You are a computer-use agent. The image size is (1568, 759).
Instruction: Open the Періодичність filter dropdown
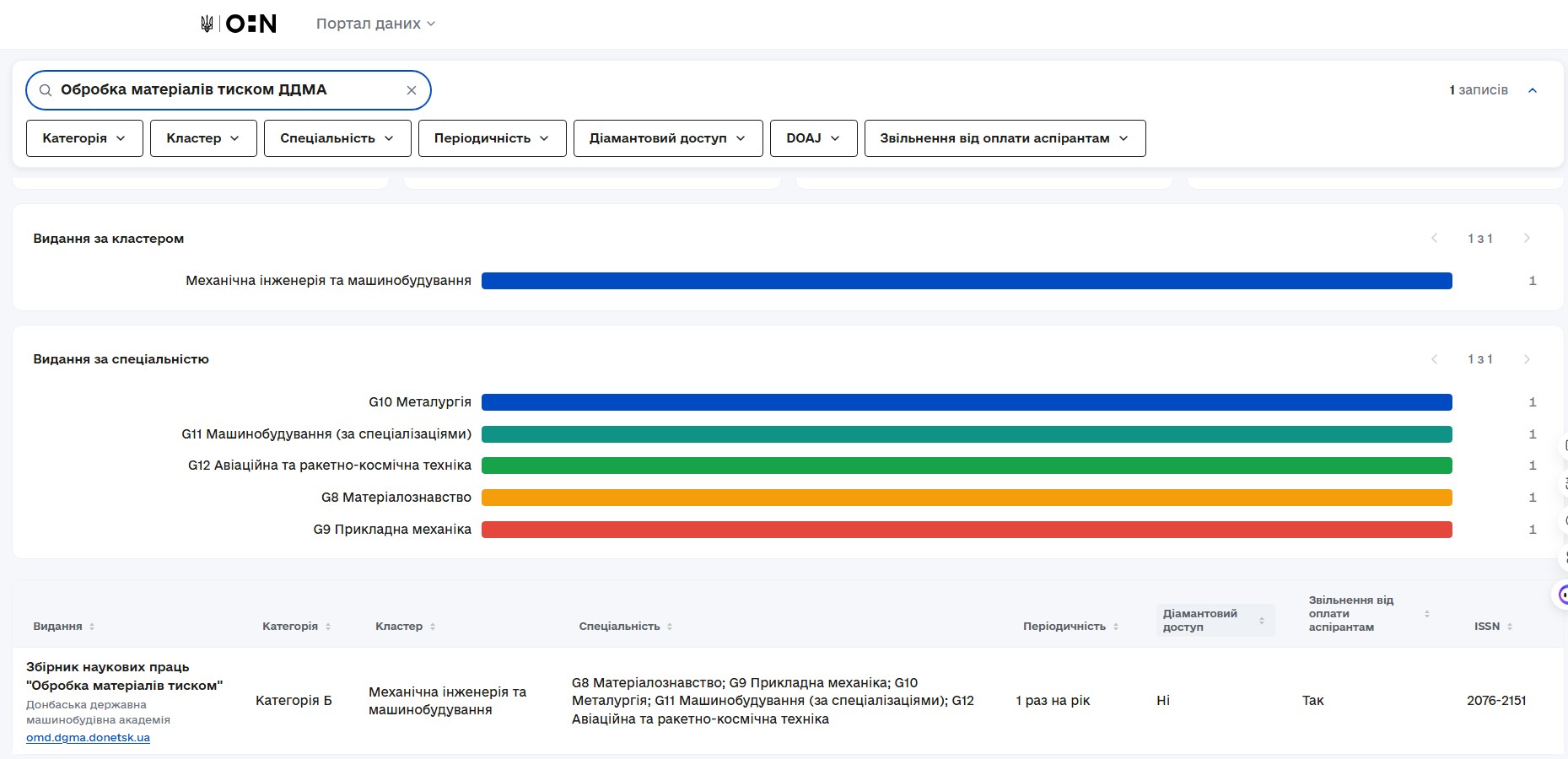coord(492,138)
